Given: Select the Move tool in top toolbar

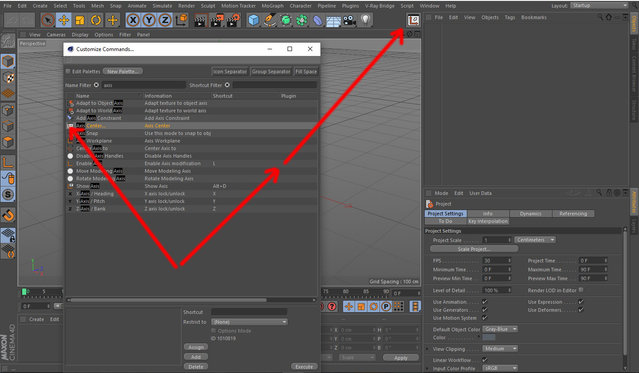Looking at the screenshot, I should click(x=64, y=20).
